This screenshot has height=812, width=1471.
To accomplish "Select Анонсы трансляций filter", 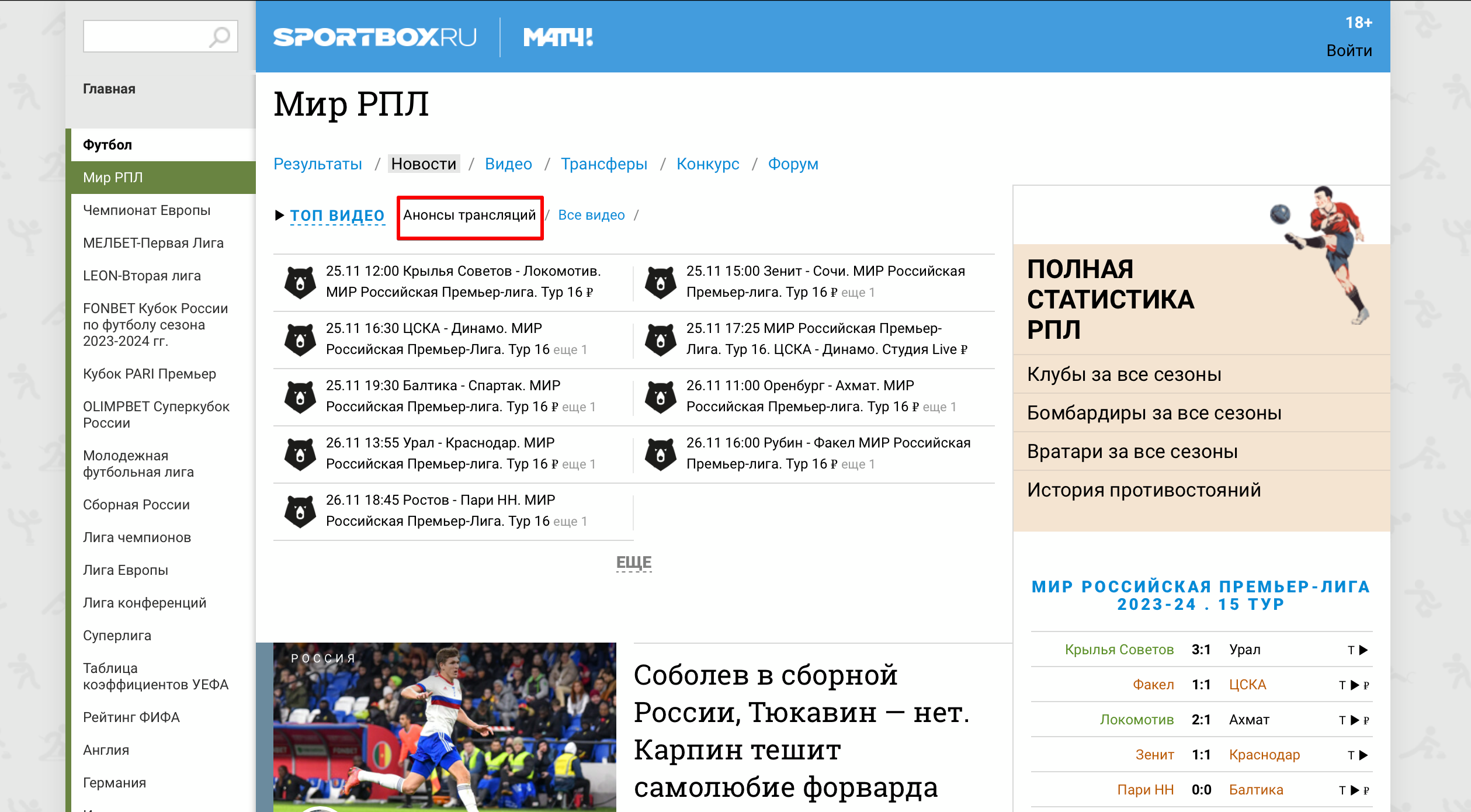I will [469, 216].
